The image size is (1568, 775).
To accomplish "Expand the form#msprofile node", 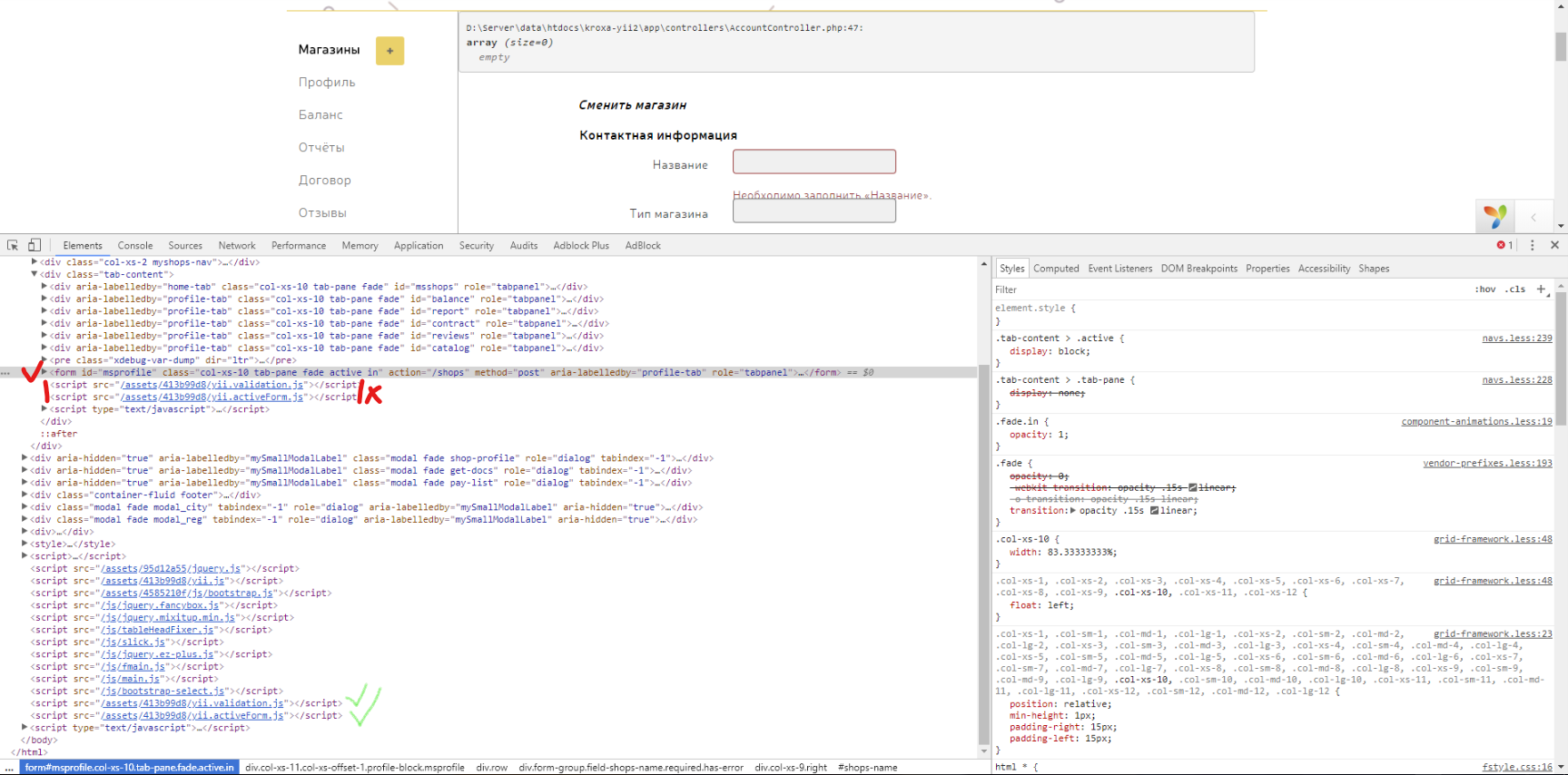I will pos(44,372).
